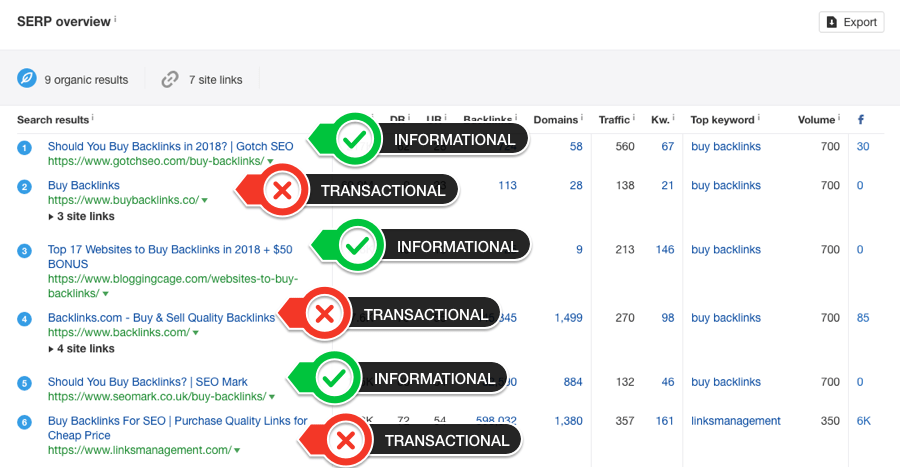Screen dimensions: 900x468
Task: Open dropdown arrow after the seomark.co.uk URL
Action: point(272,397)
